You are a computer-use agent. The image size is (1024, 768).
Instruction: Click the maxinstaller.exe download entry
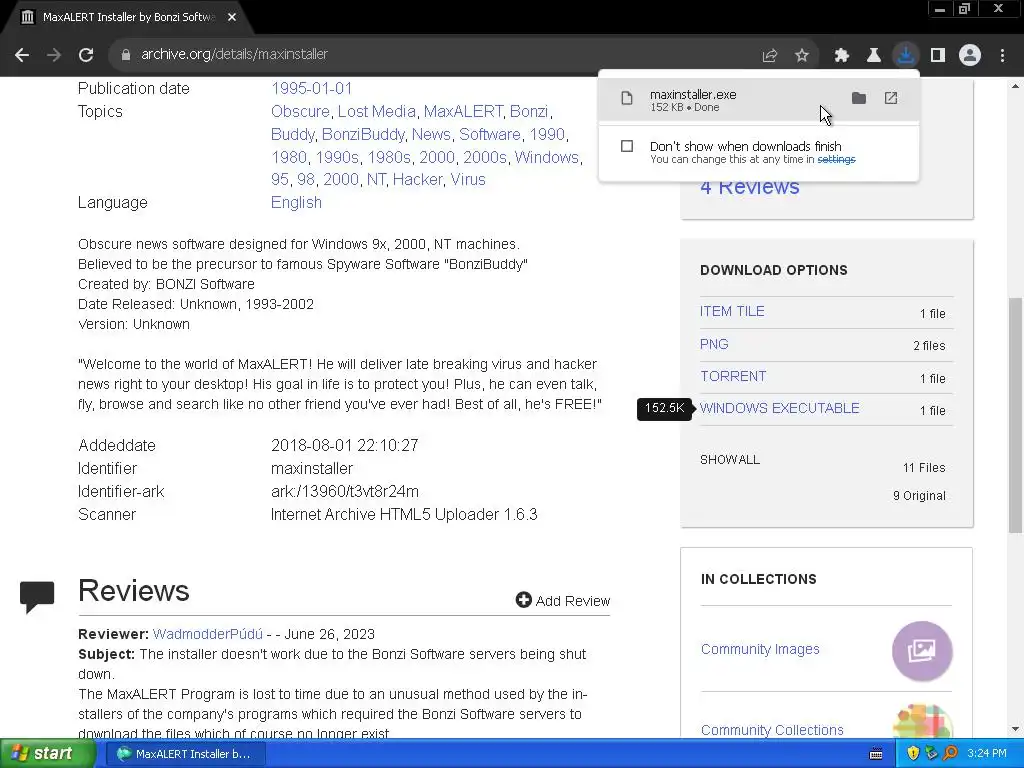point(758,100)
